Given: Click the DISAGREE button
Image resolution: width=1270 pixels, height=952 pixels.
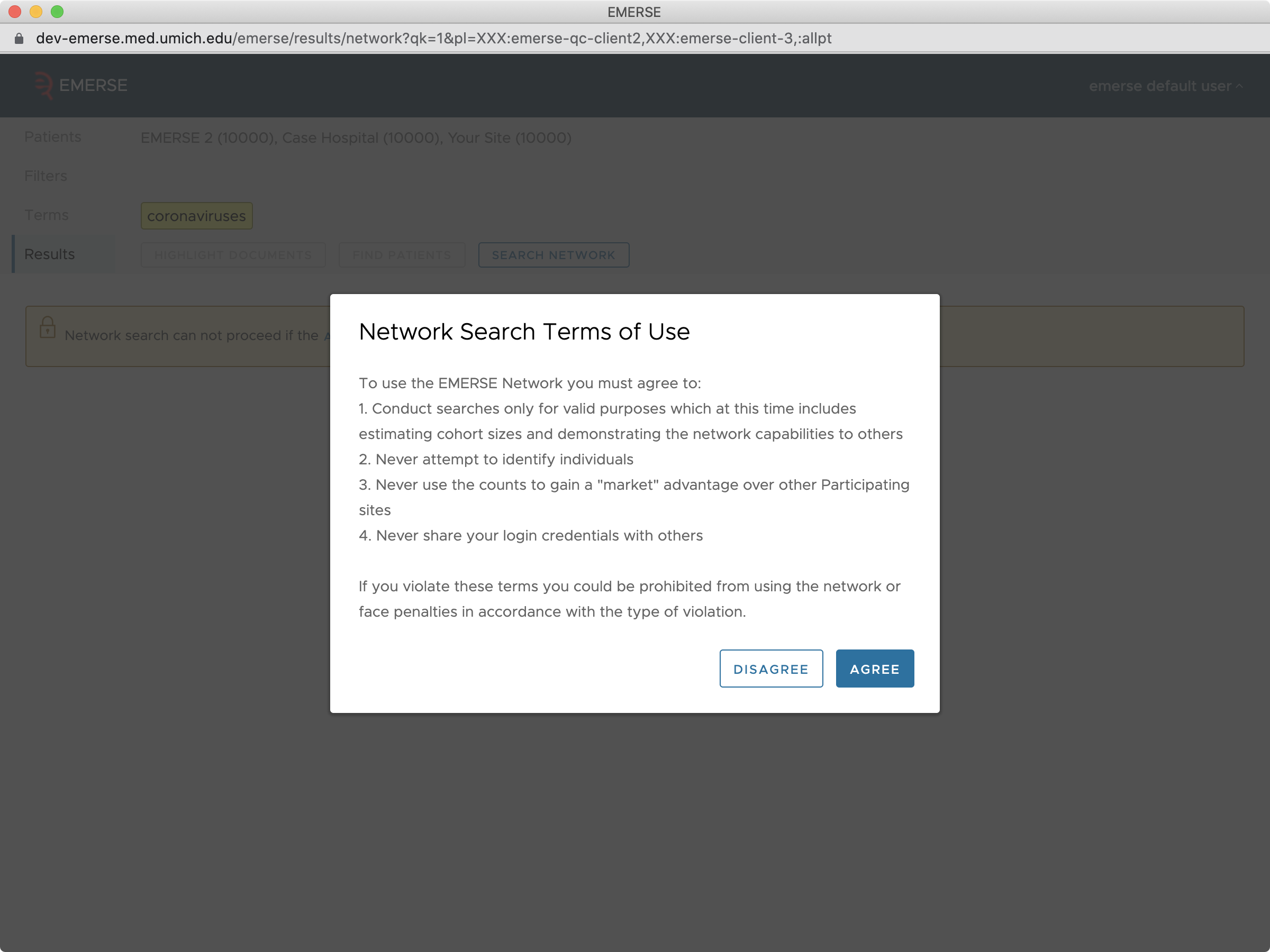Looking at the screenshot, I should point(771,669).
